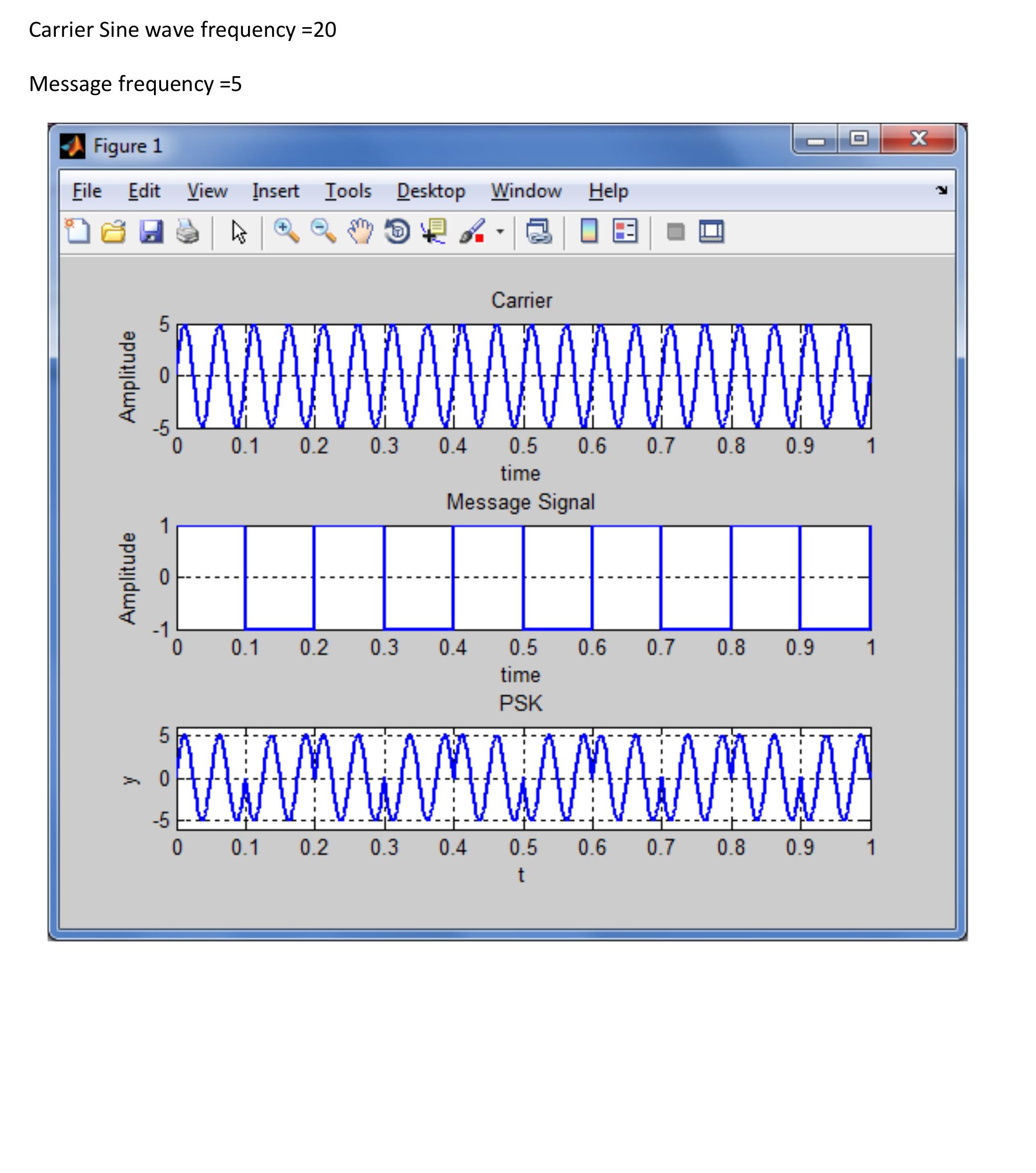The image size is (1036, 1173).
Task: Click the 'y' axis label of PSK plot
Action: coord(131,779)
